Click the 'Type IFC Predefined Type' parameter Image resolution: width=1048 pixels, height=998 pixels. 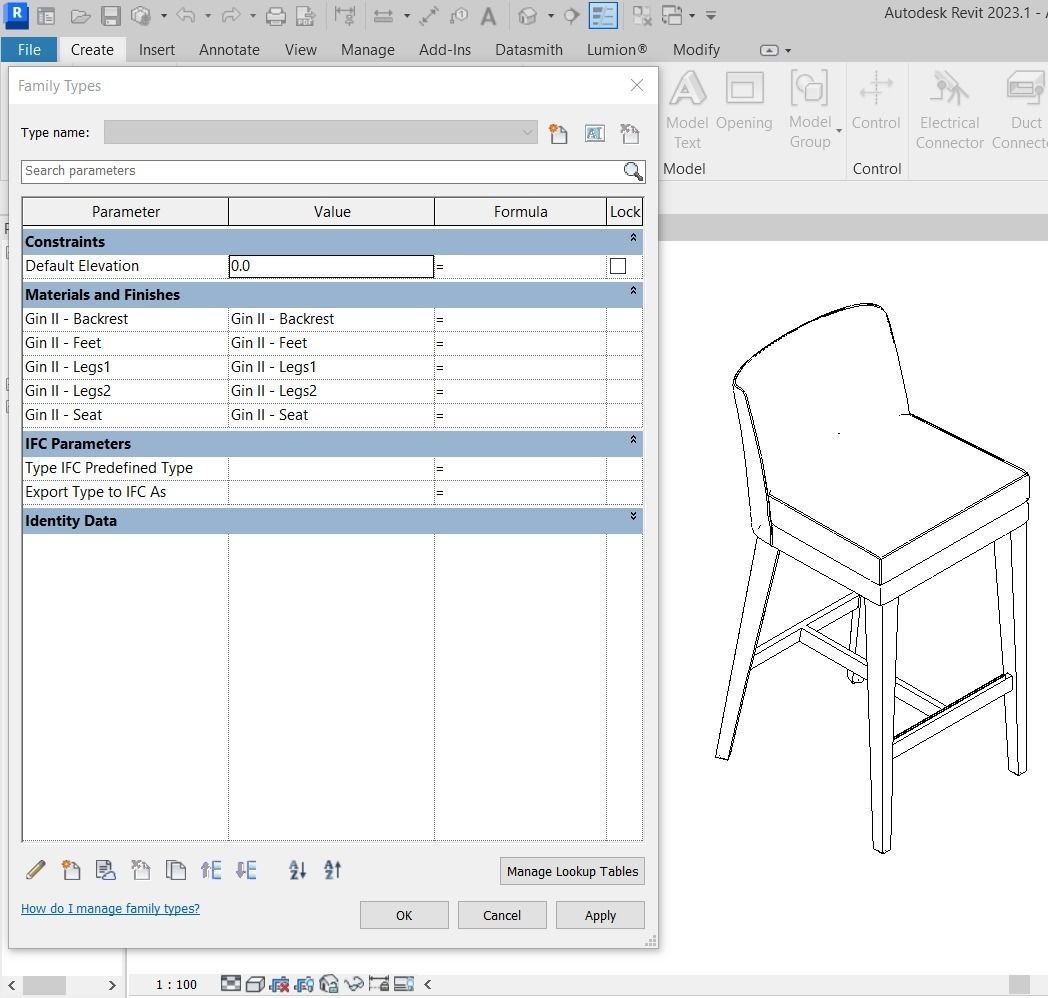coord(126,468)
